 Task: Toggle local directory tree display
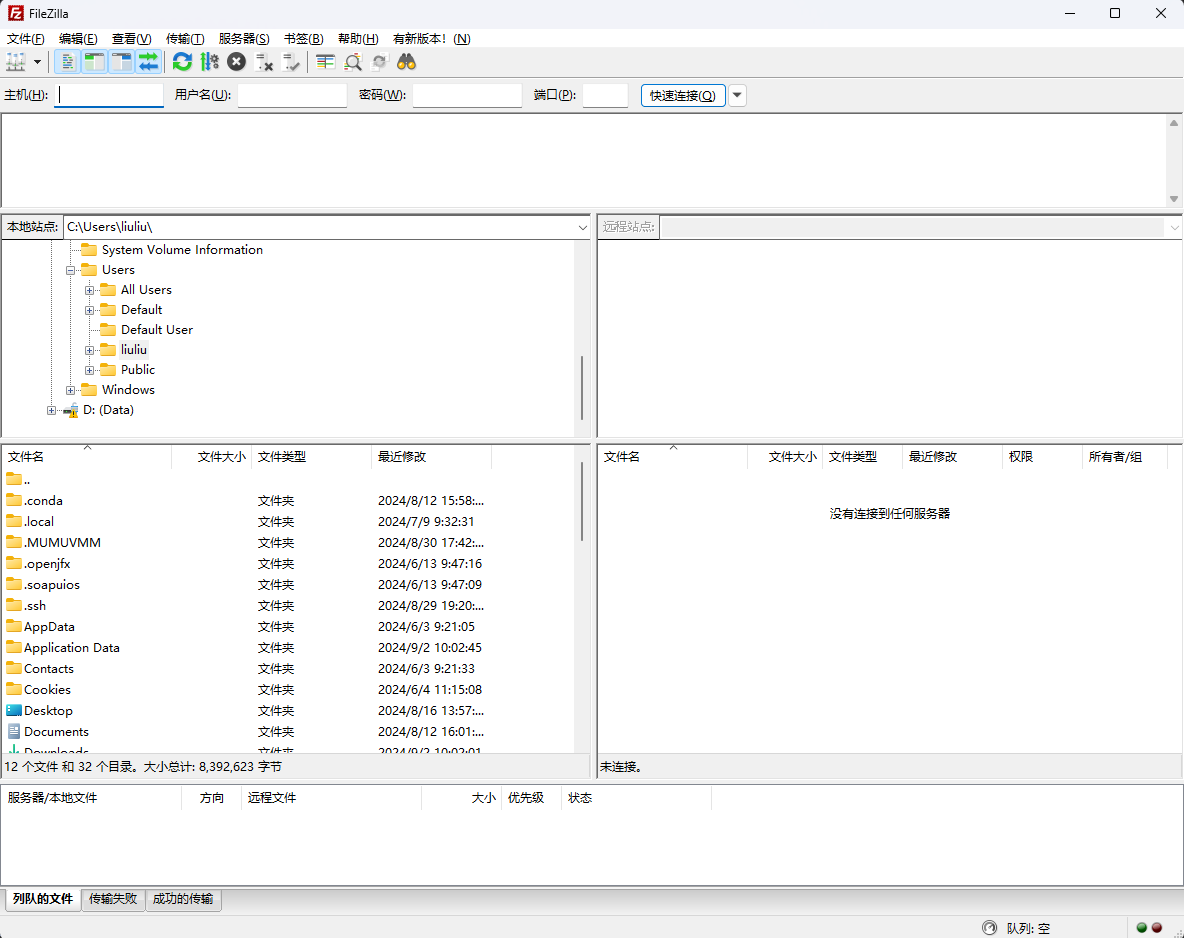(94, 62)
